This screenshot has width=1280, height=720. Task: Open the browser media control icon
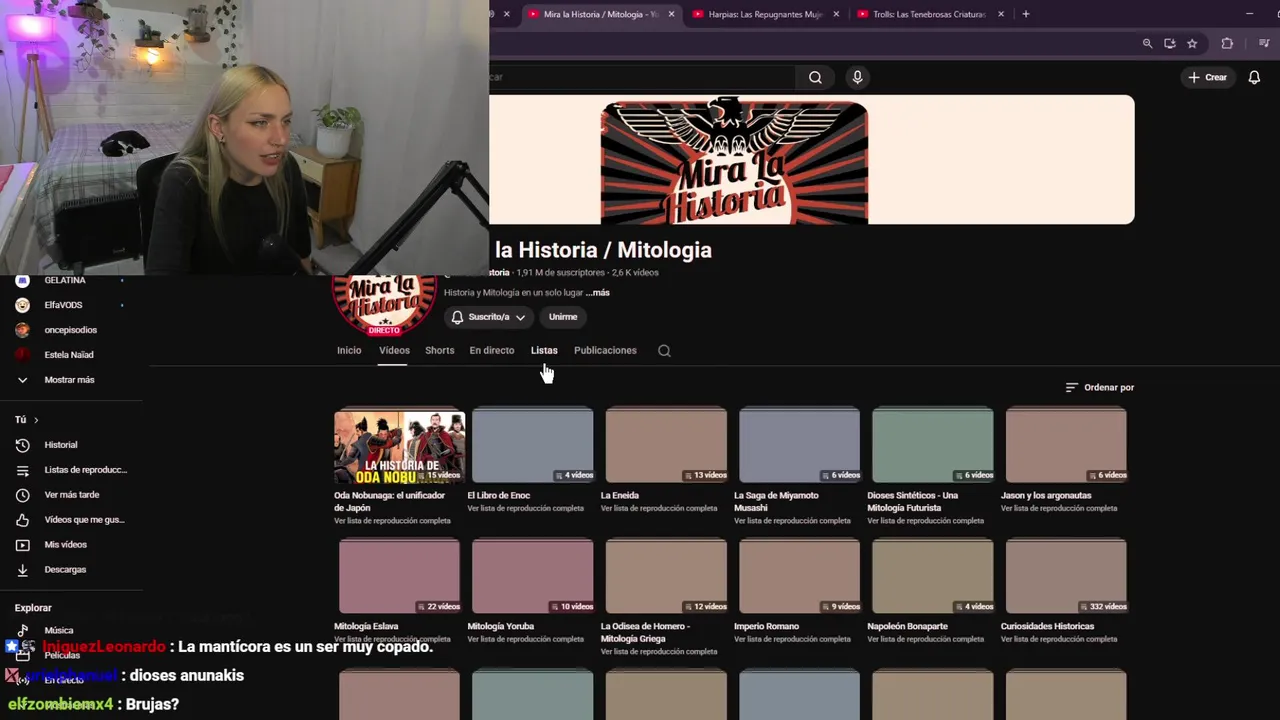pos(1264,43)
